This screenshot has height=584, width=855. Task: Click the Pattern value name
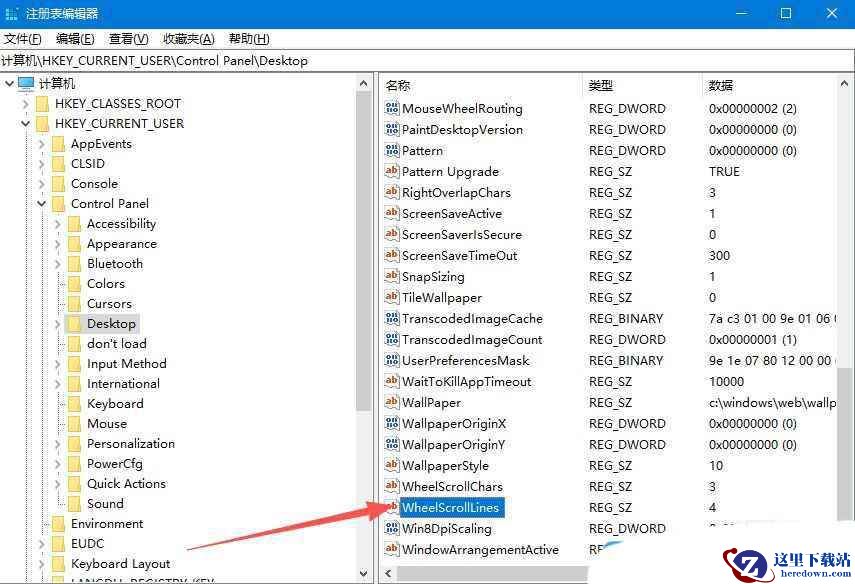[x=422, y=150]
